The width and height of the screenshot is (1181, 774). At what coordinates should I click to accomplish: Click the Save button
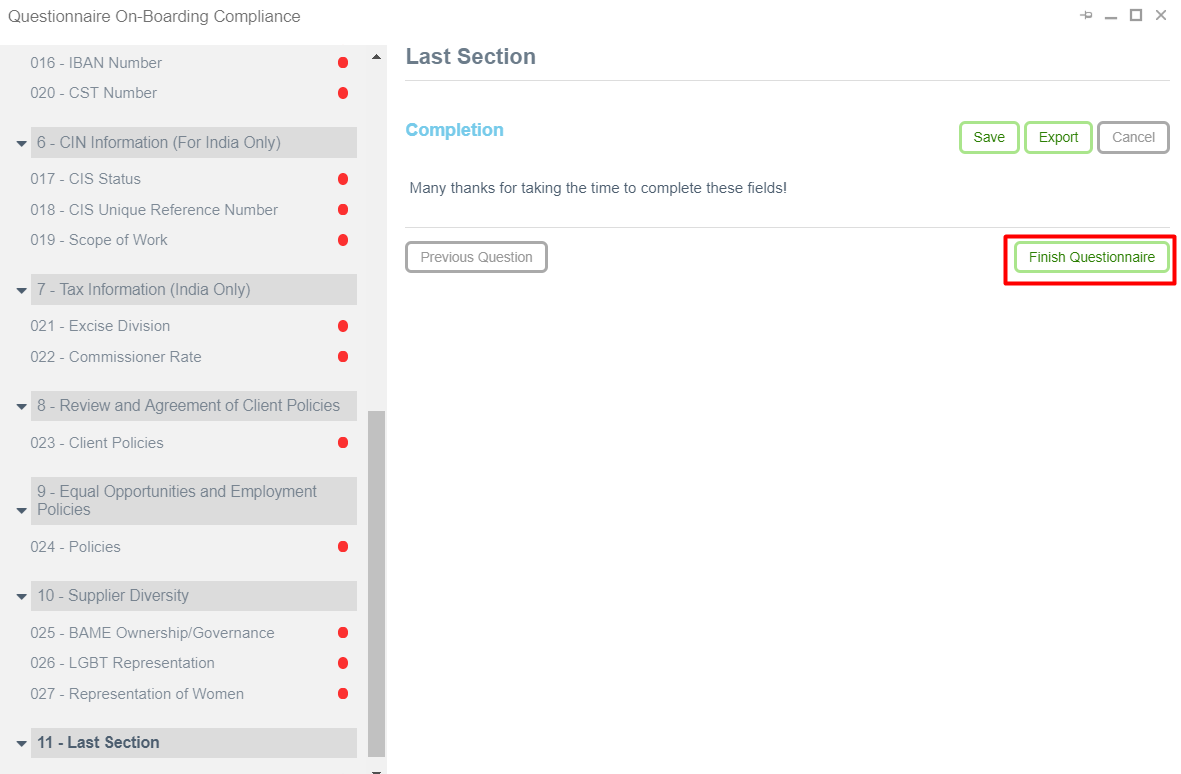tap(988, 137)
